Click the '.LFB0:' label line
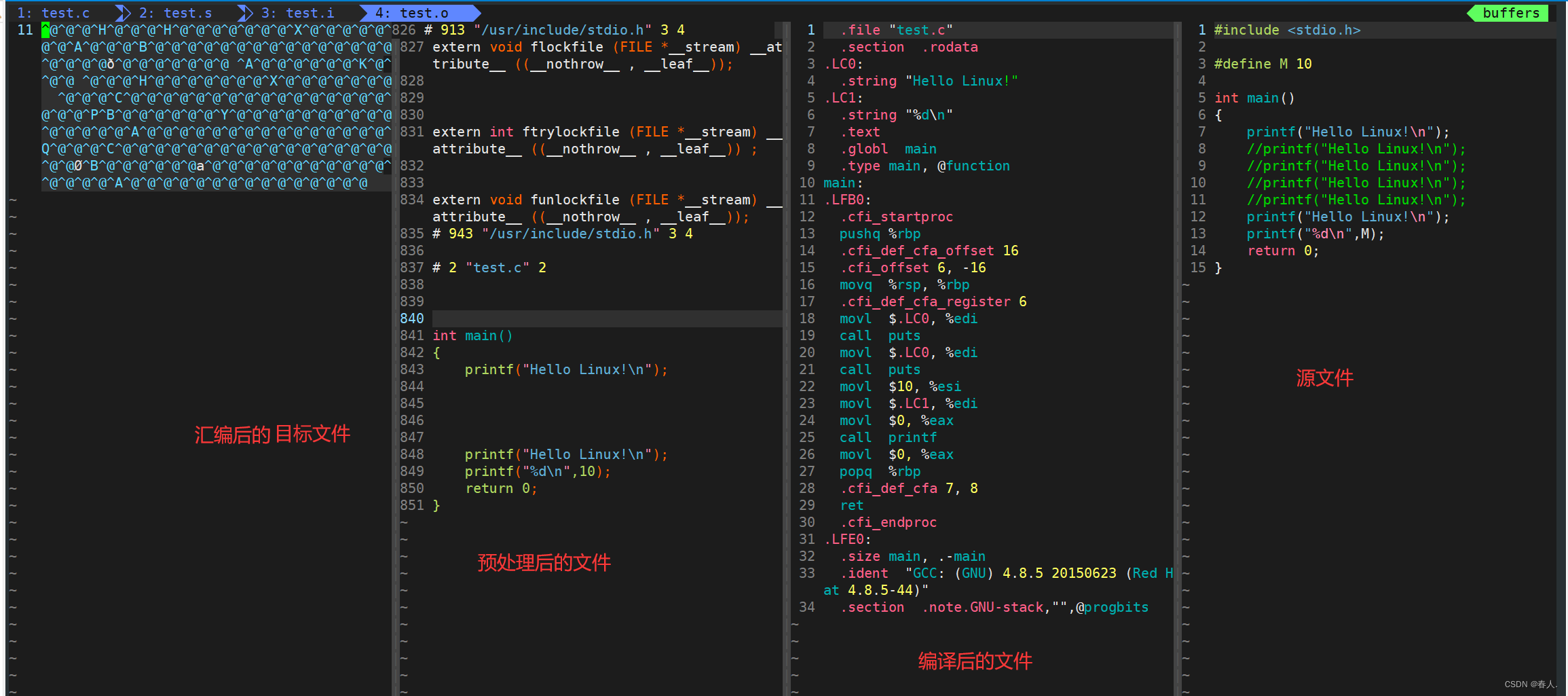 coord(847,200)
